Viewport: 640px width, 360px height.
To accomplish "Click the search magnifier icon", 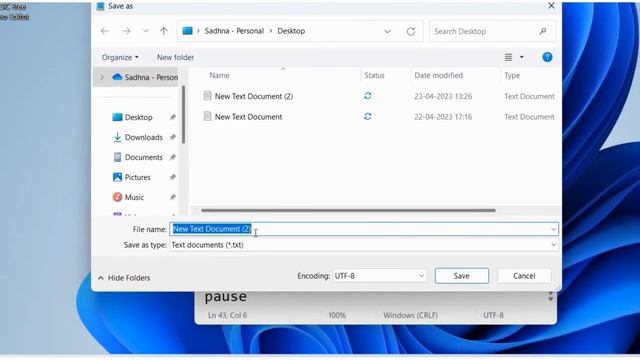I will 542,31.
